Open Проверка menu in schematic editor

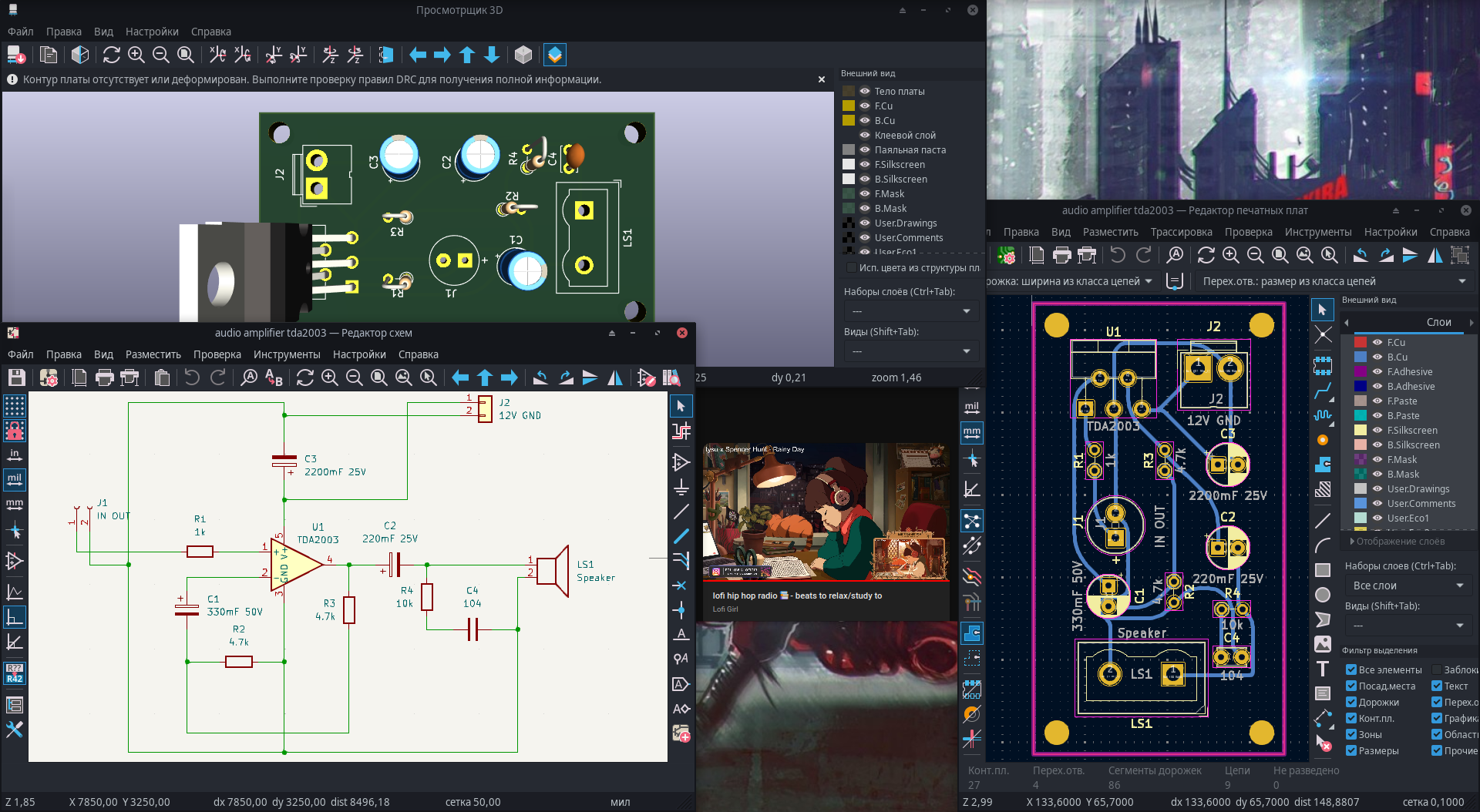(x=217, y=354)
